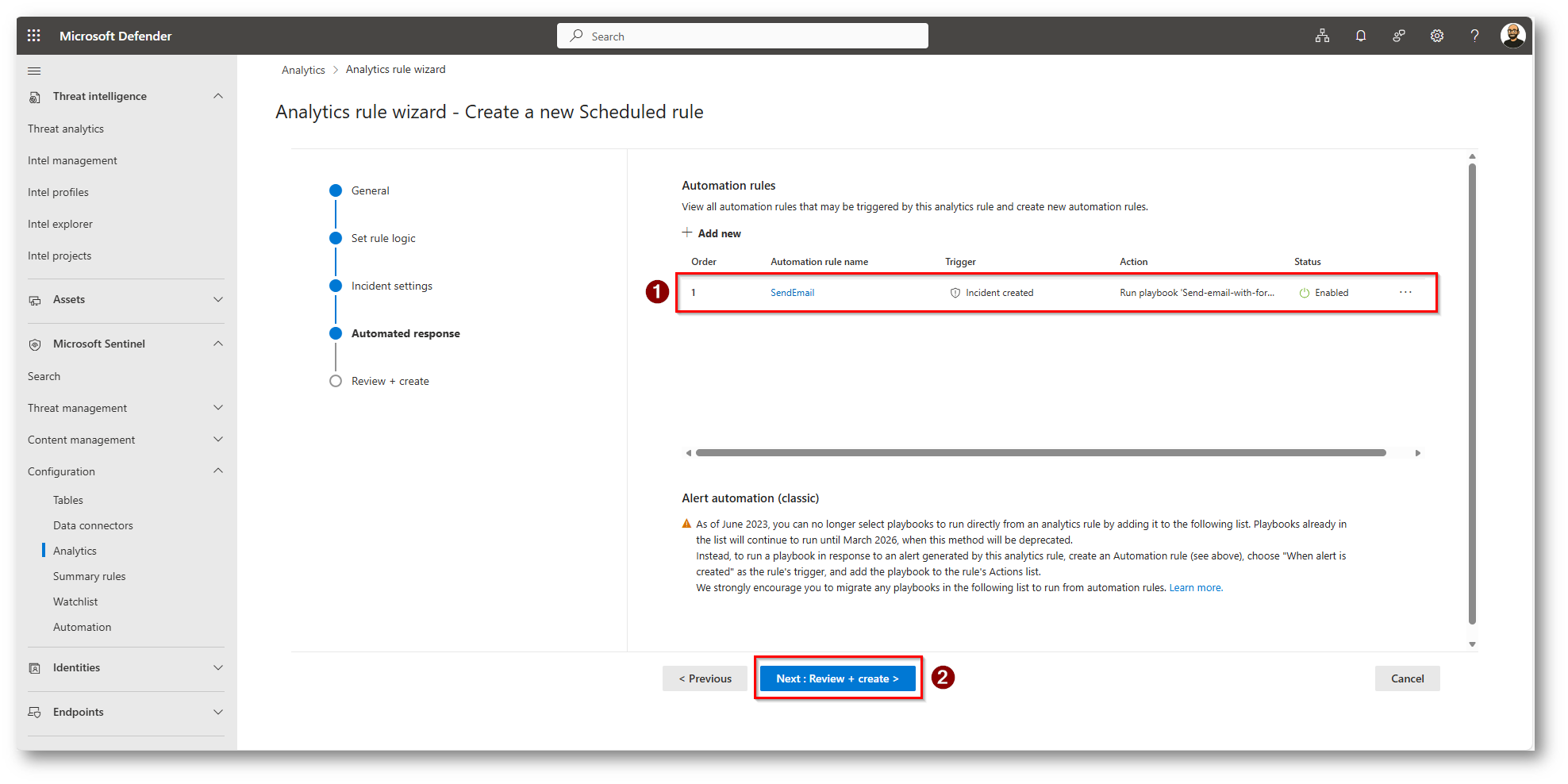1568x784 pixels.
Task: Click the help question mark icon
Action: tap(1474, 36)
